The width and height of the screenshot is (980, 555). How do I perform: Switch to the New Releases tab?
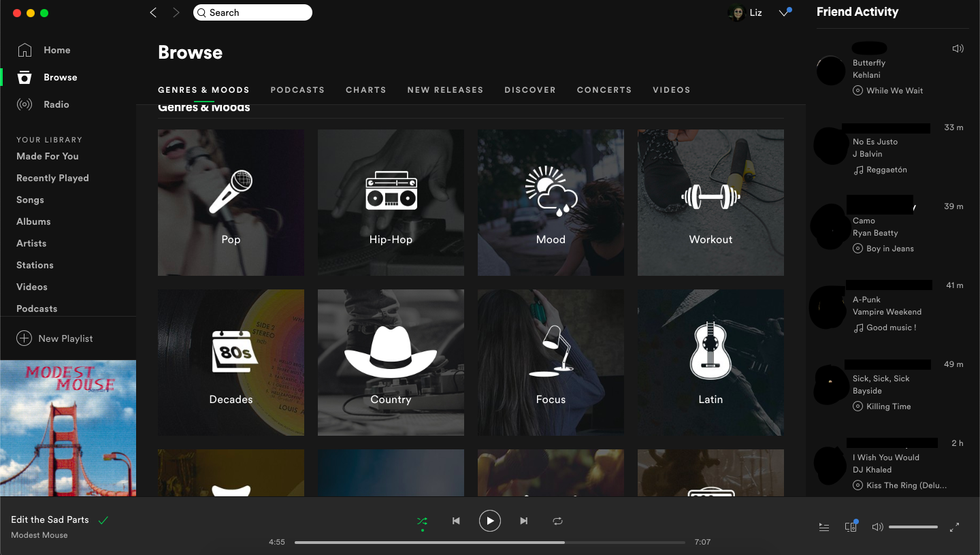coord(445,90)
